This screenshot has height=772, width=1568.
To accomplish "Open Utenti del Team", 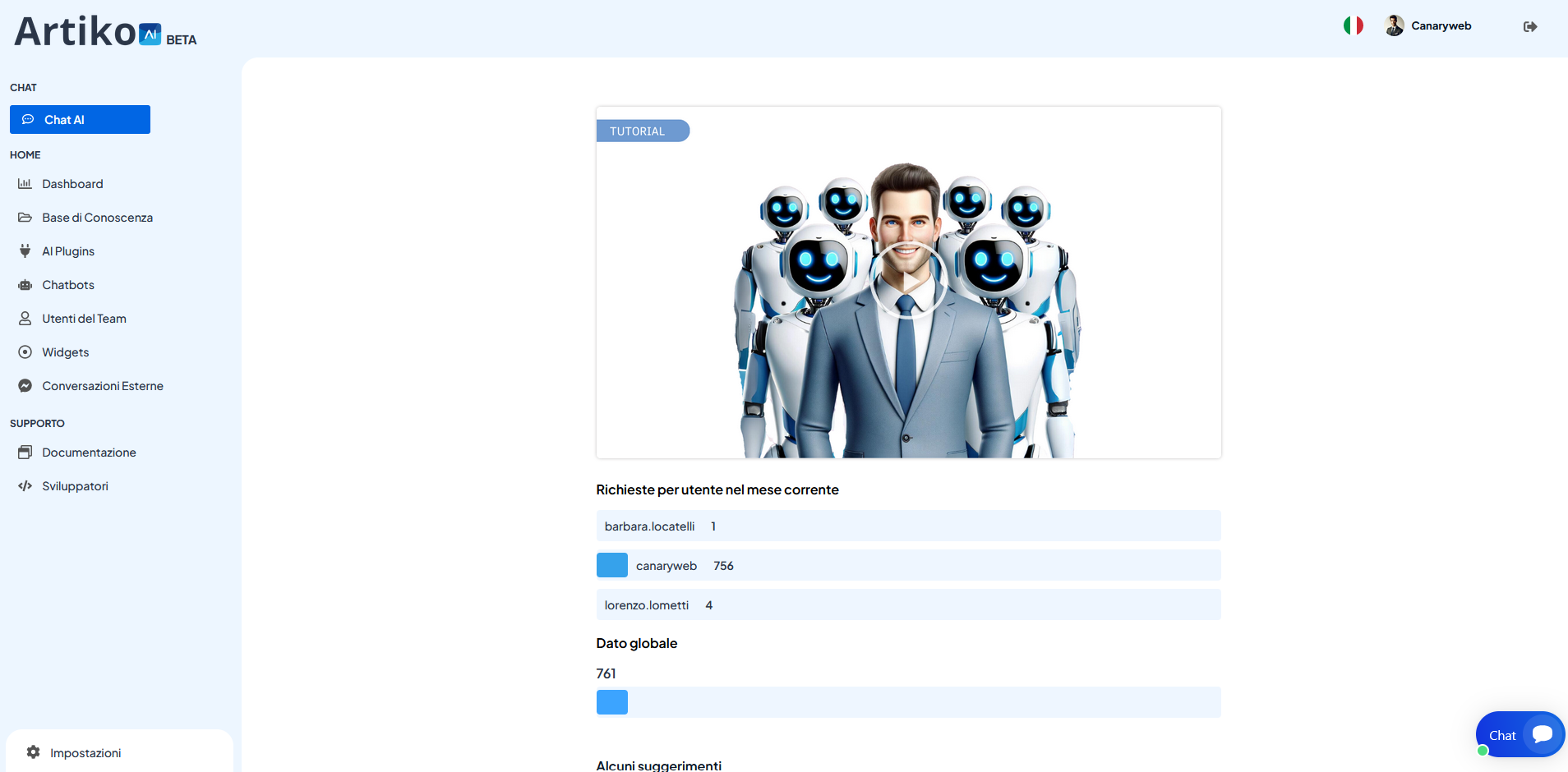I will 84,319.
